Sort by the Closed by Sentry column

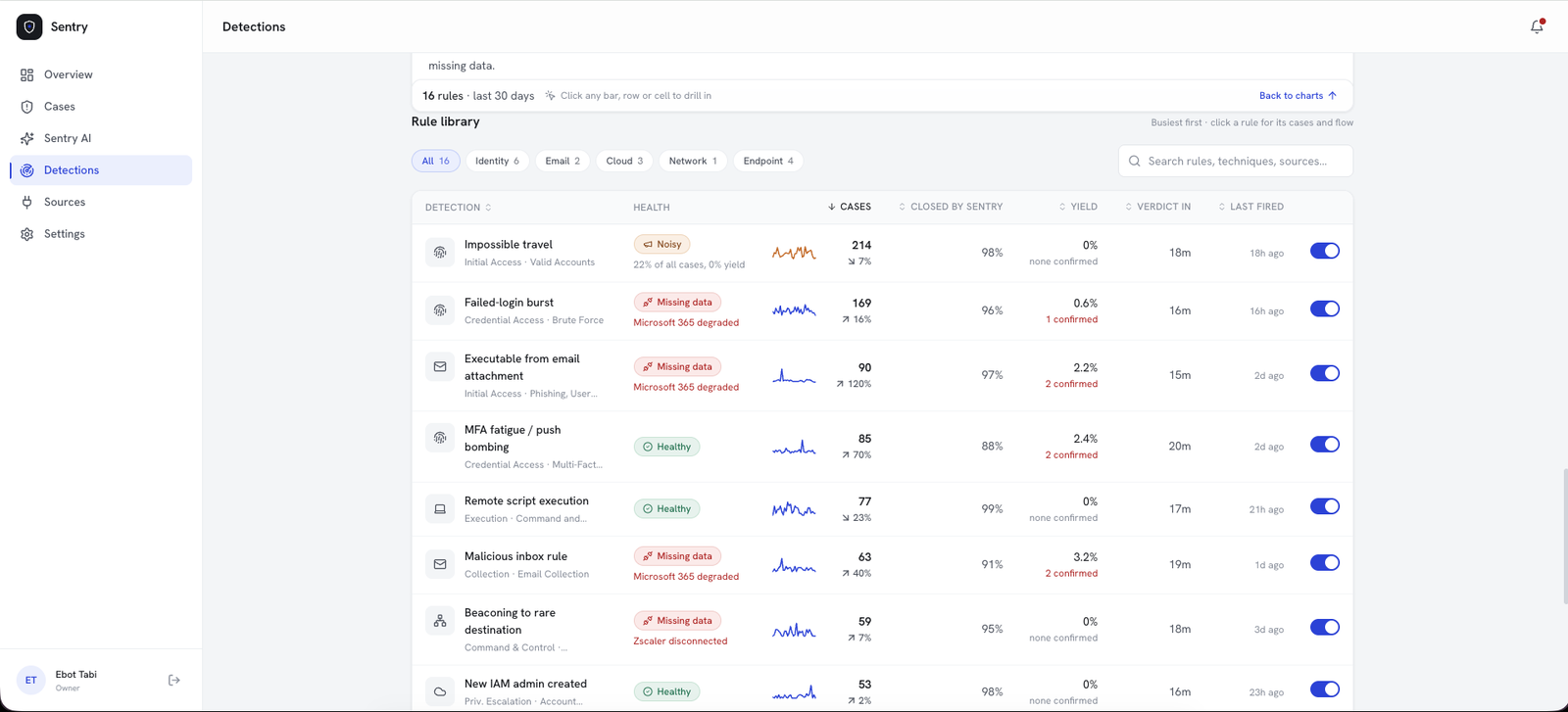[951, 207]
